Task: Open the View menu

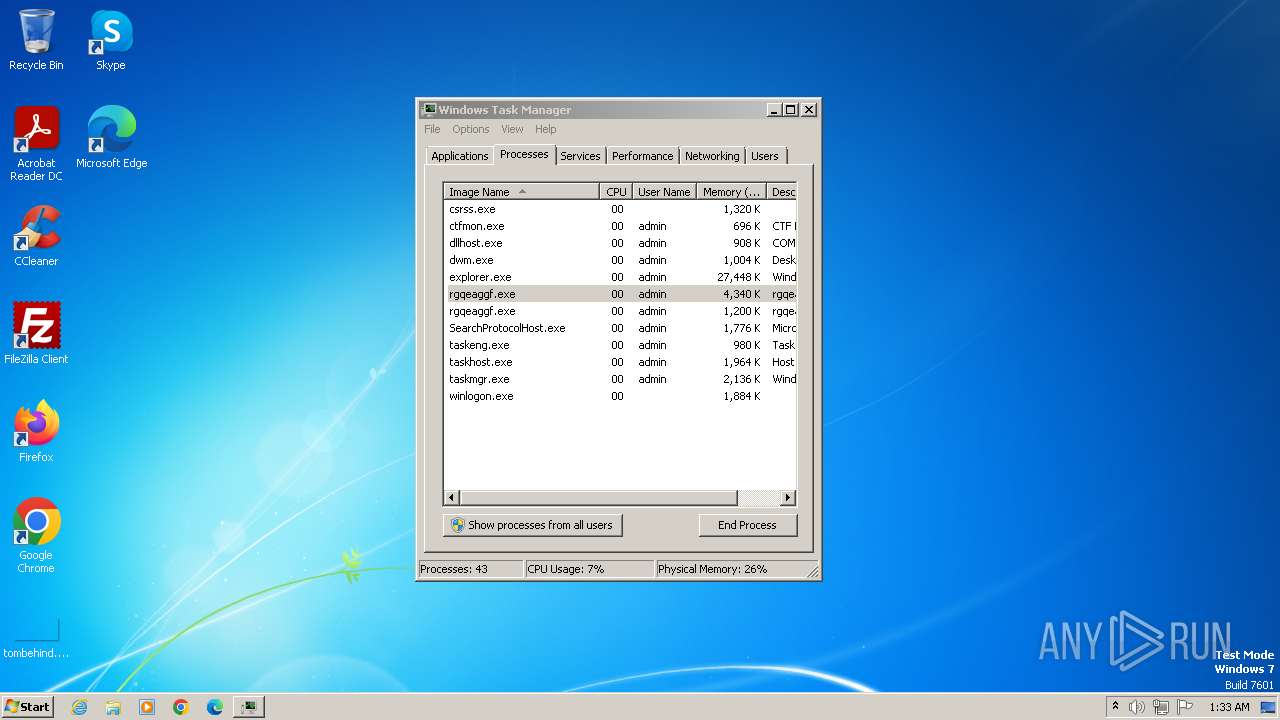Action: (x=512, y=129)
